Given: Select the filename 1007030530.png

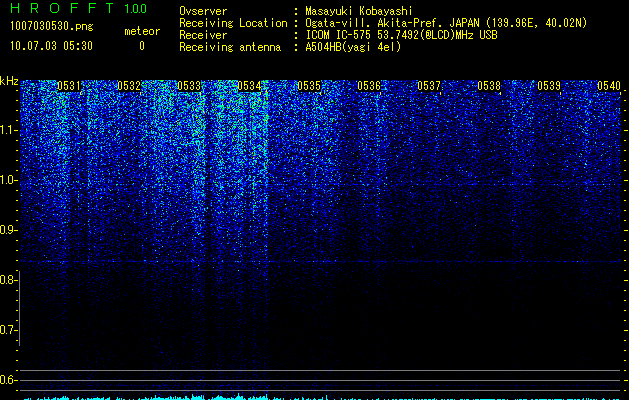Looking at the screenshot, I should click(x=52, y=27).
